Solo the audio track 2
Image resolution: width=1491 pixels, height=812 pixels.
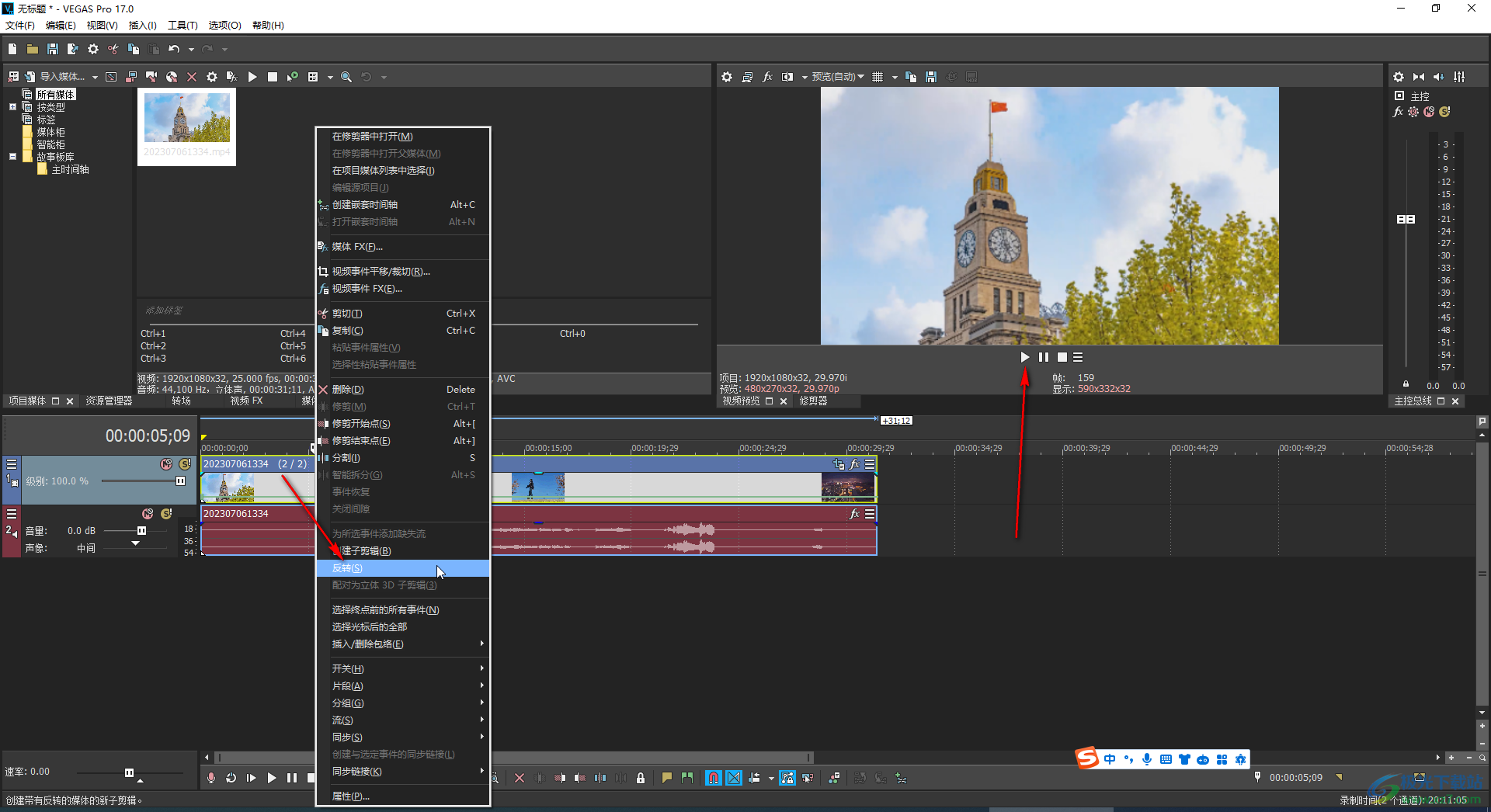(x=166, y=514)
